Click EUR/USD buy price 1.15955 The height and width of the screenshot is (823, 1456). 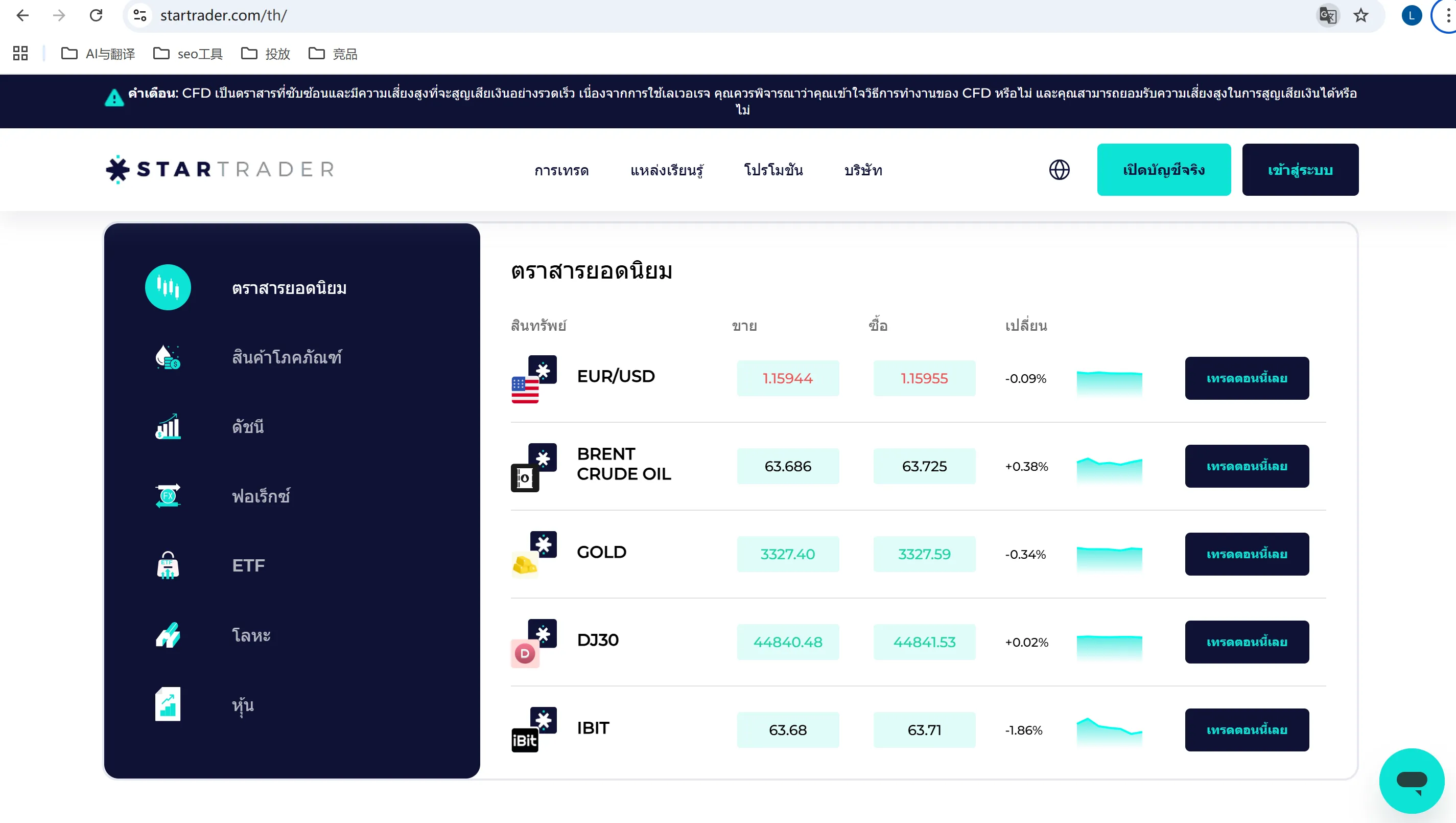click(x=924, y=378)
